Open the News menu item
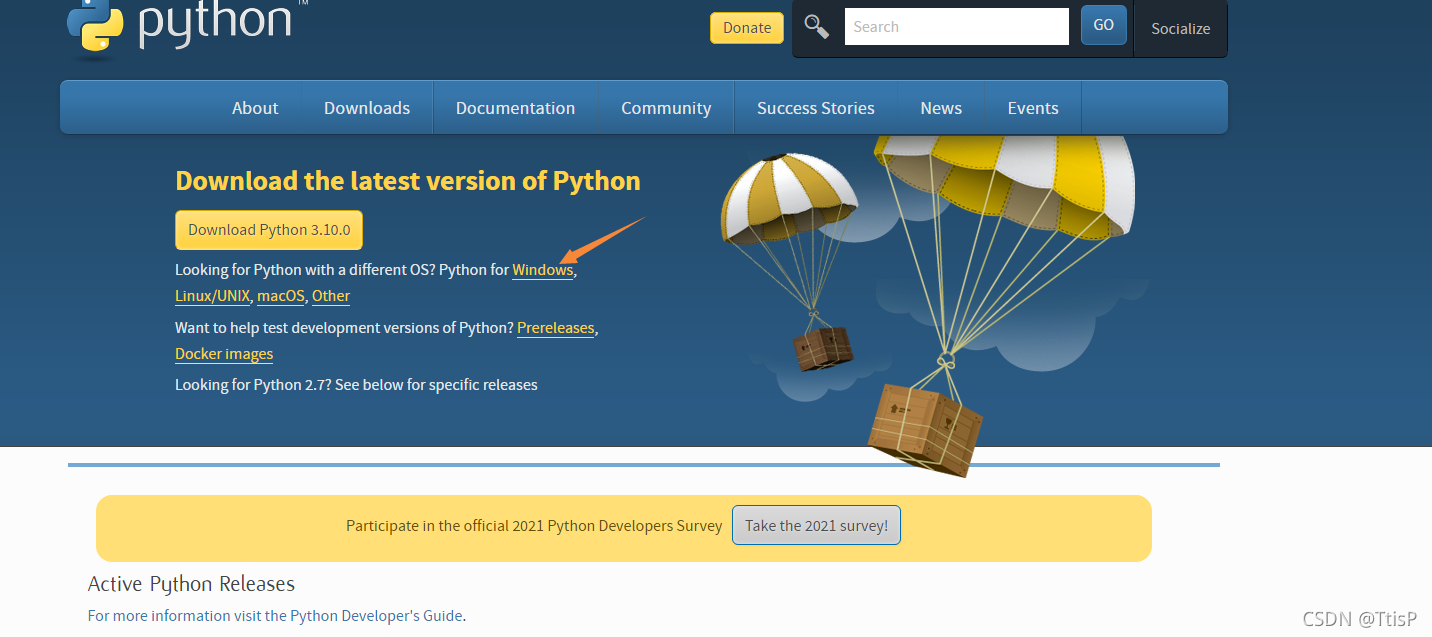The image size is (1432, 637). (941, 108)
